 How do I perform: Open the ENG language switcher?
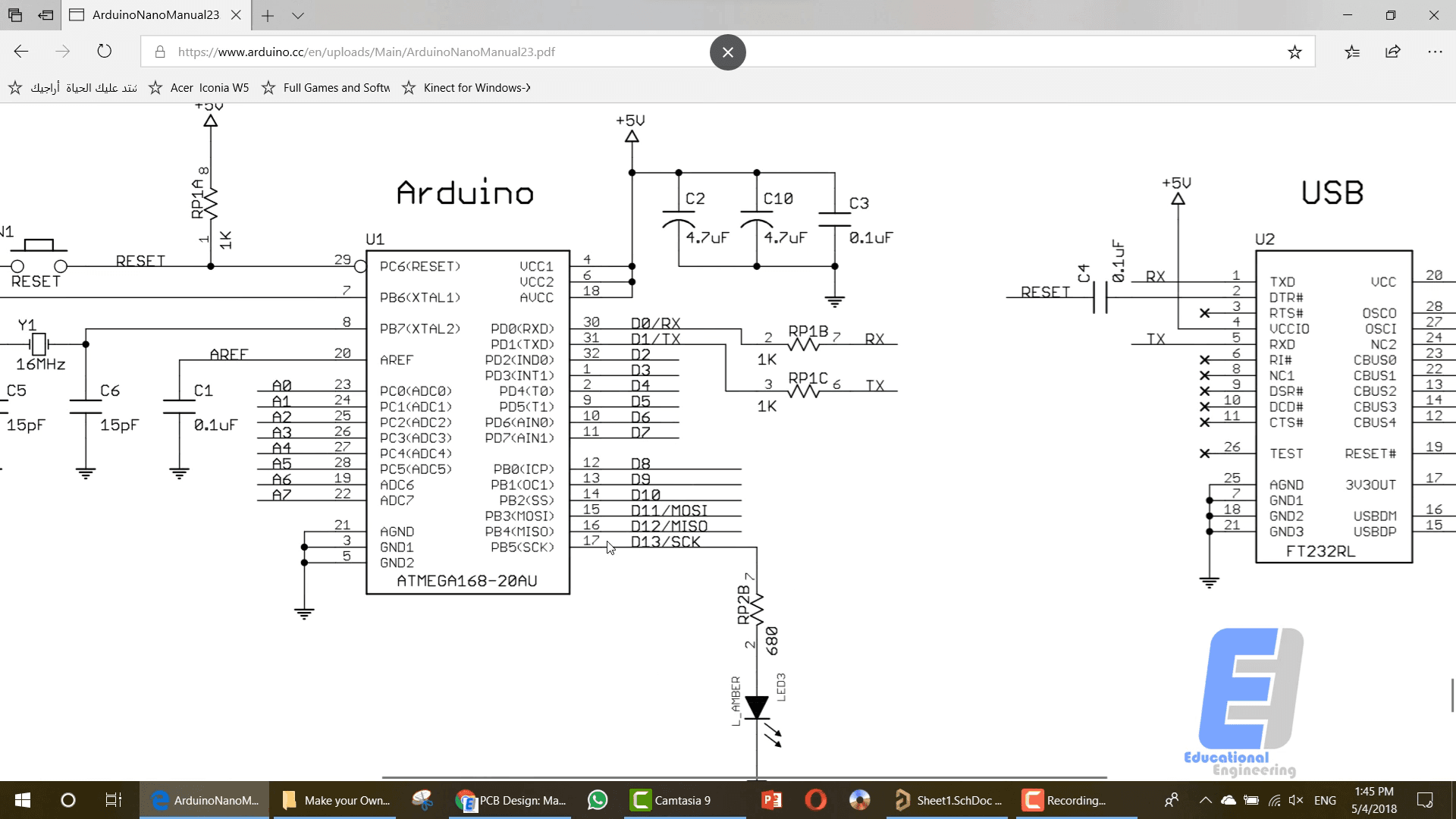point(1325,800)
